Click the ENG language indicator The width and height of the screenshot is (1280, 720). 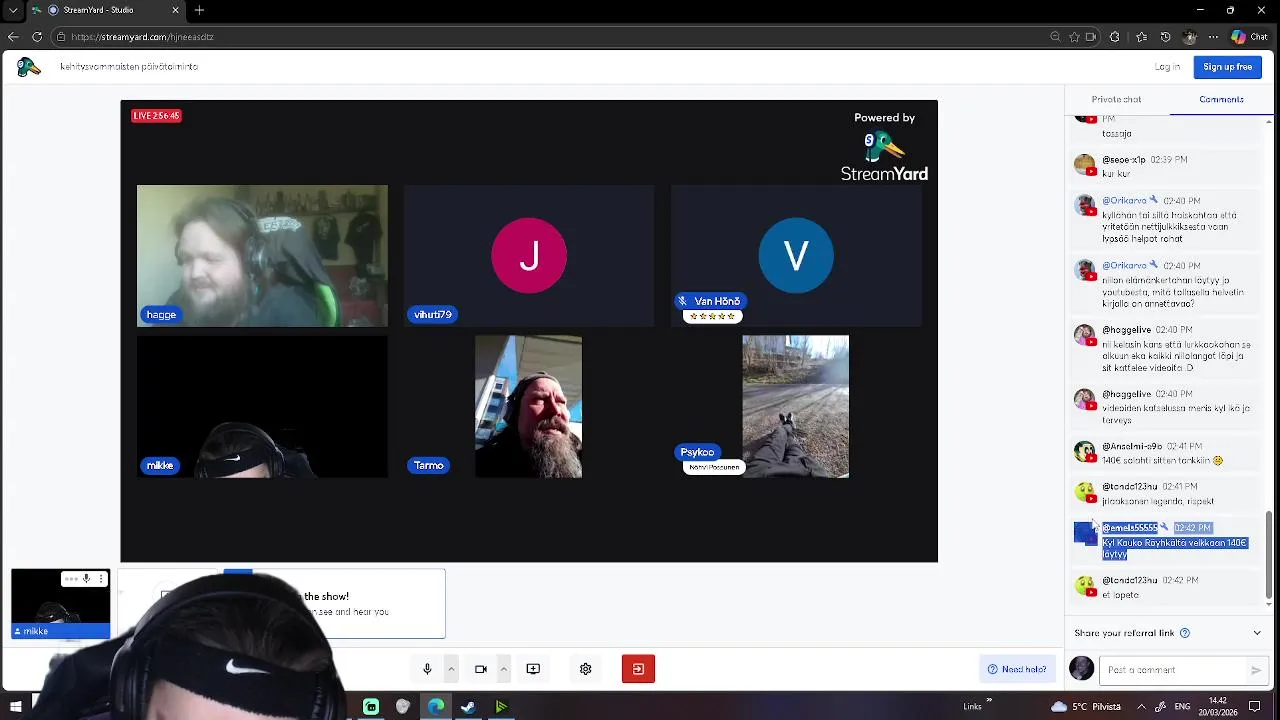pos(1180,707)
